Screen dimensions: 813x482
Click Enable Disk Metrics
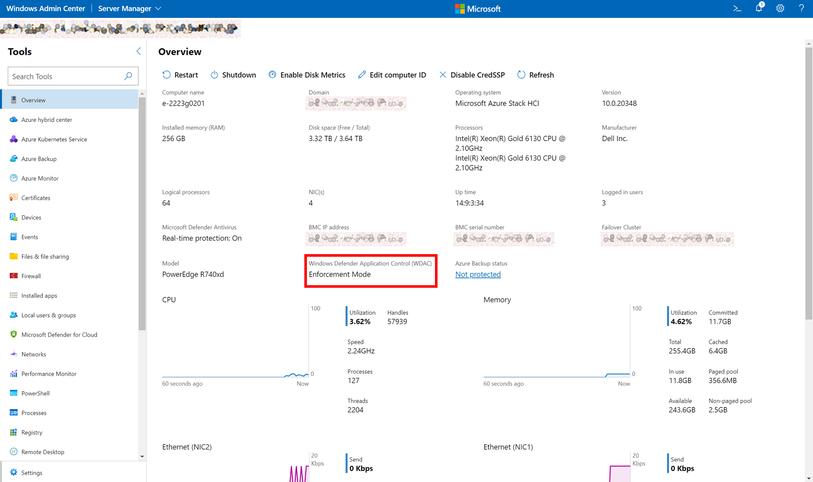click(x=306, y=75)
